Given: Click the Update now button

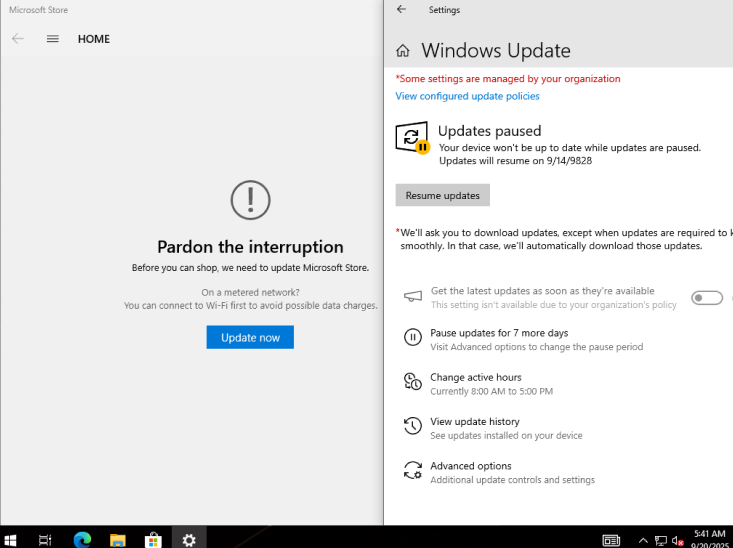Looking at the screenshot, I should tap(250, 337).
